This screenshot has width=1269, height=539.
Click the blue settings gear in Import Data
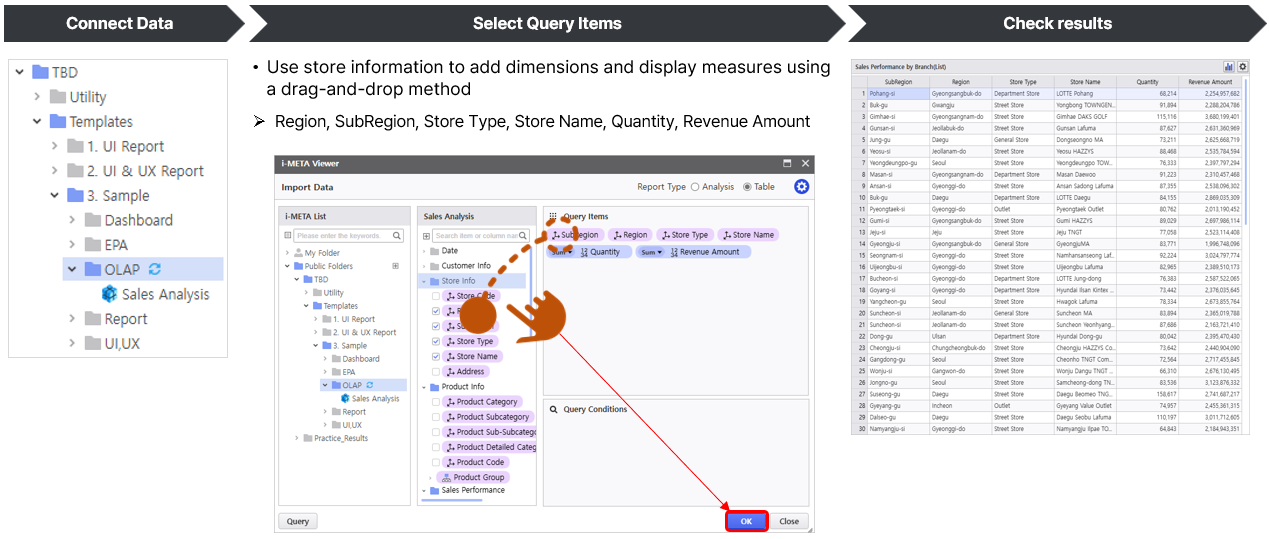(801, 187)
